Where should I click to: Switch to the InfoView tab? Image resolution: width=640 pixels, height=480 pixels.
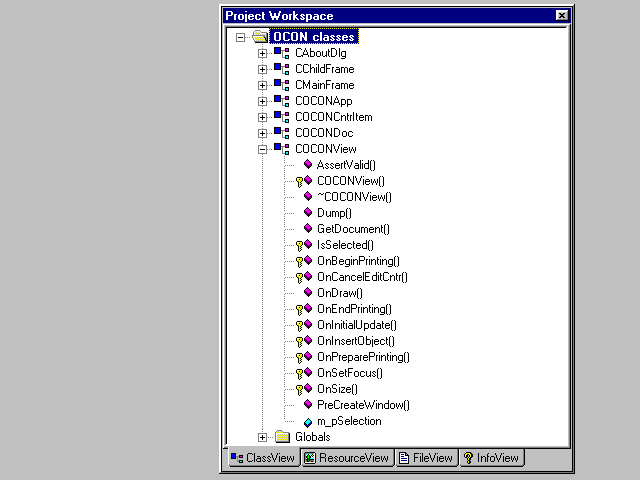[x=491, y=458]
